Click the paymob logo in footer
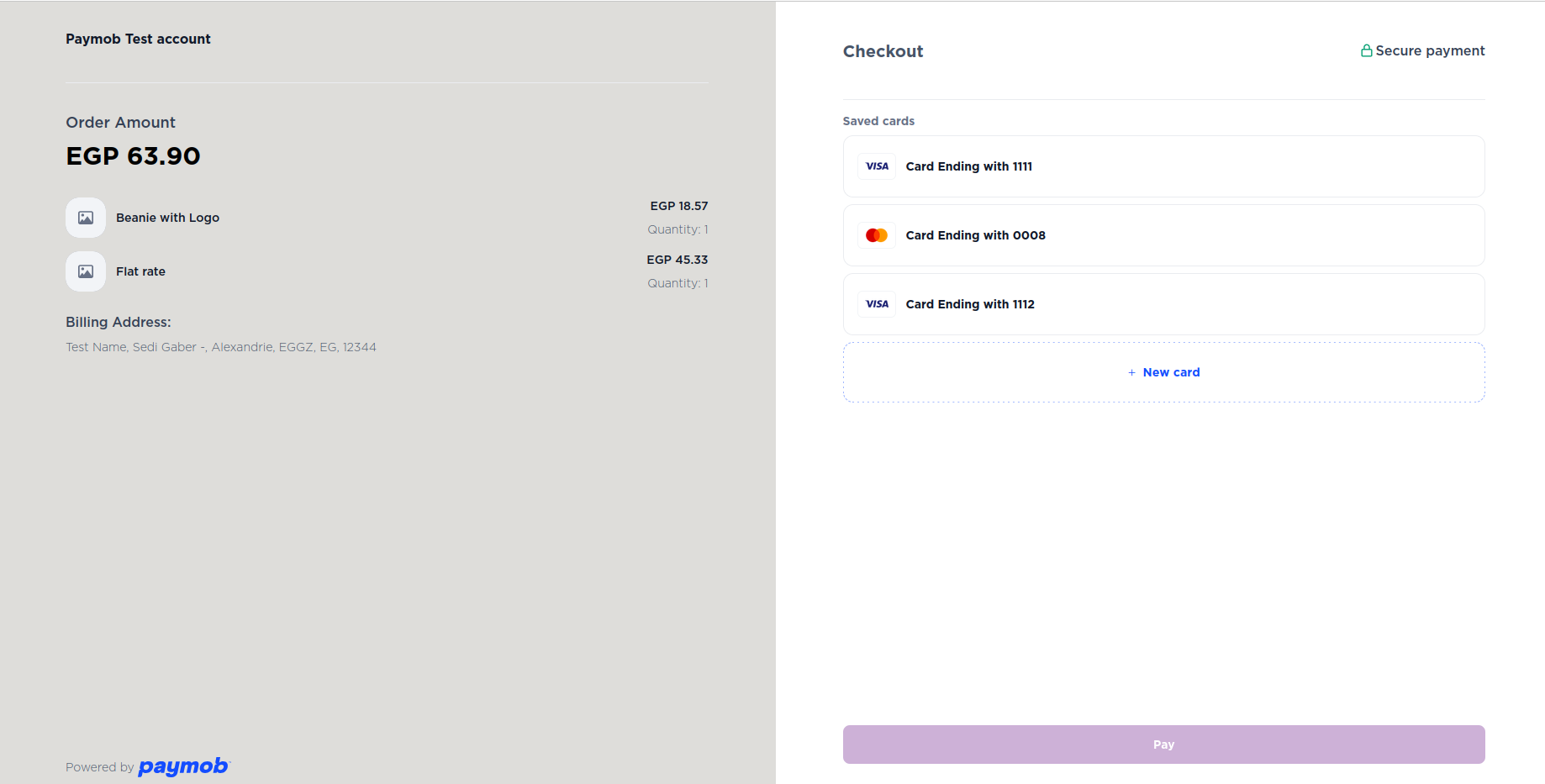The image size is (1545, 784). point(183,766)
